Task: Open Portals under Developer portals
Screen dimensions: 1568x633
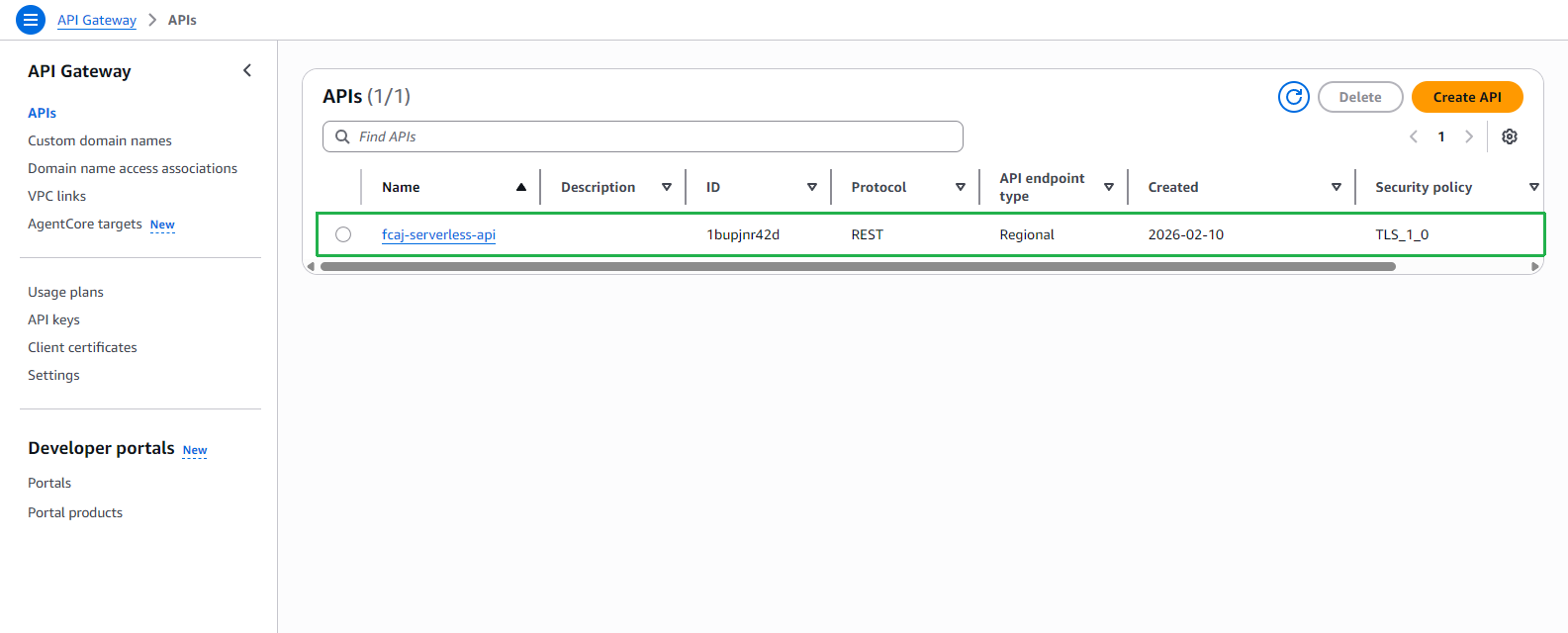Action: [x=49, y=483]
